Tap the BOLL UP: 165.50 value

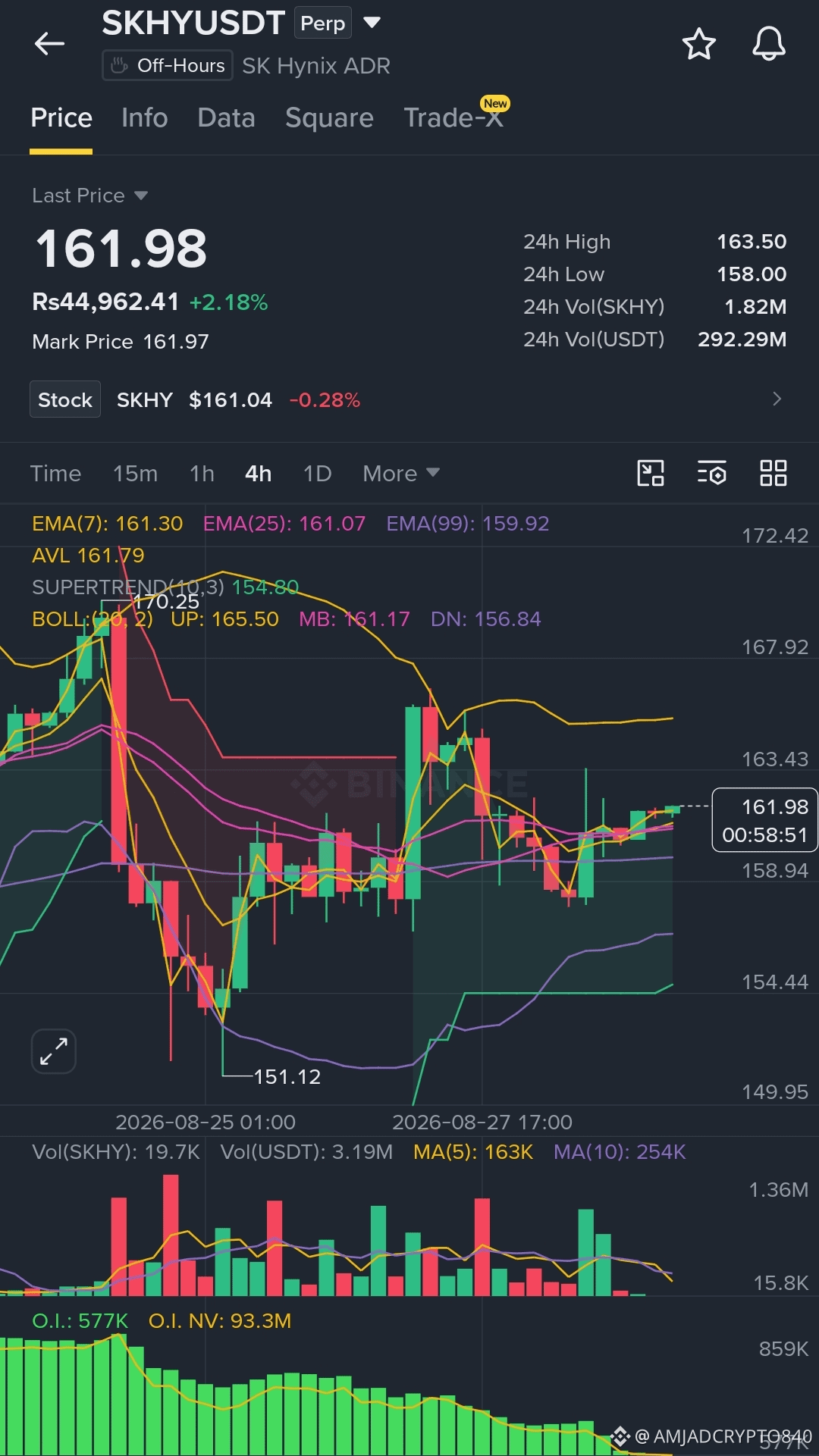[x=224, y=619]
